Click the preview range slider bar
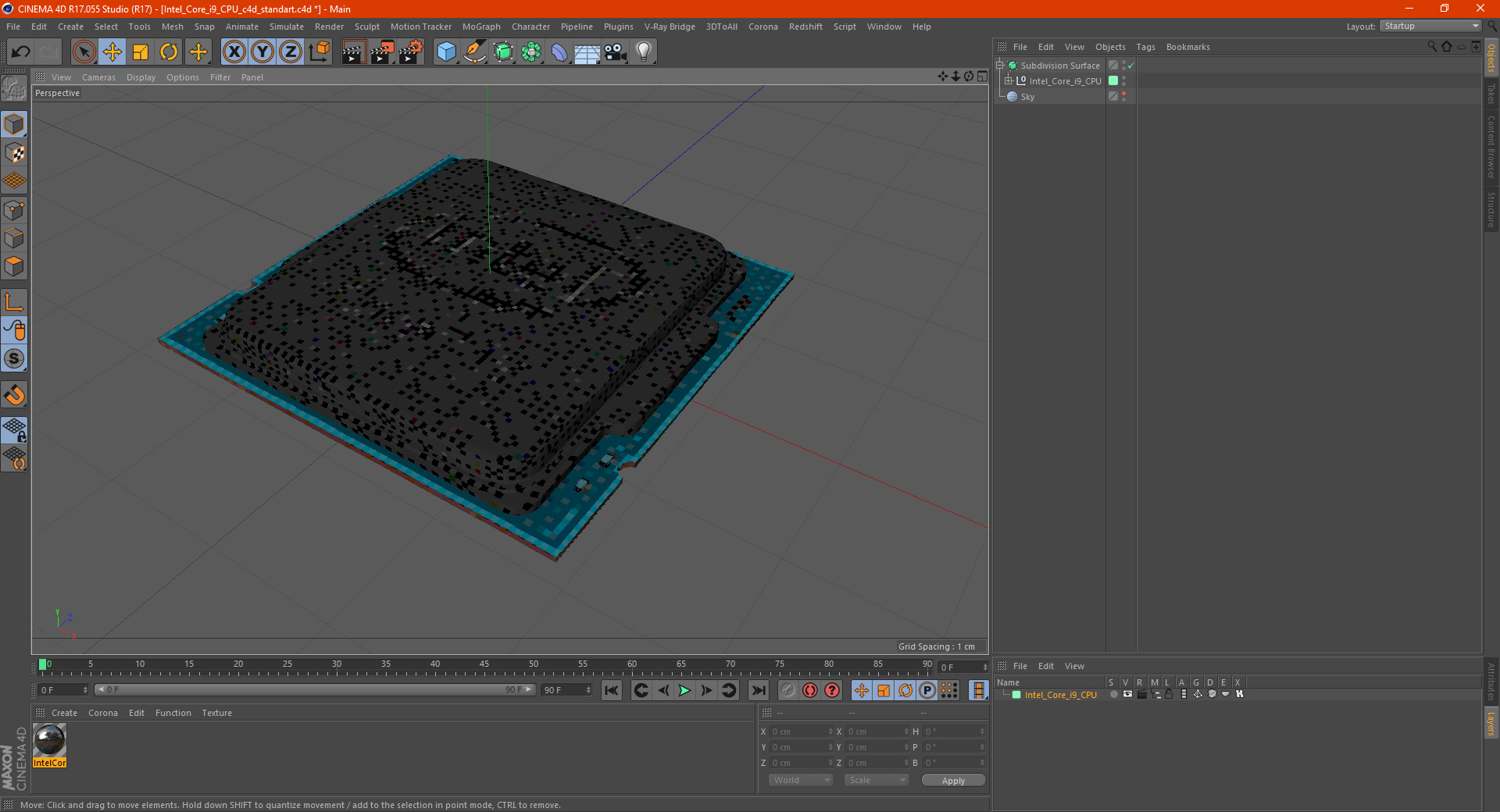The image size is (1500, 812). click(315, 689)
